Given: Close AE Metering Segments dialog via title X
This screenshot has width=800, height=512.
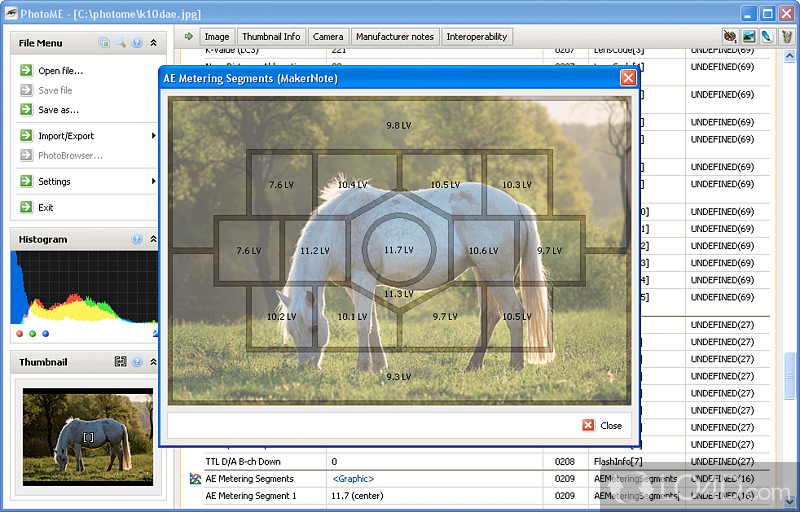Looking at the screenshot, I should pyautogui.click(x=628, y=78).
